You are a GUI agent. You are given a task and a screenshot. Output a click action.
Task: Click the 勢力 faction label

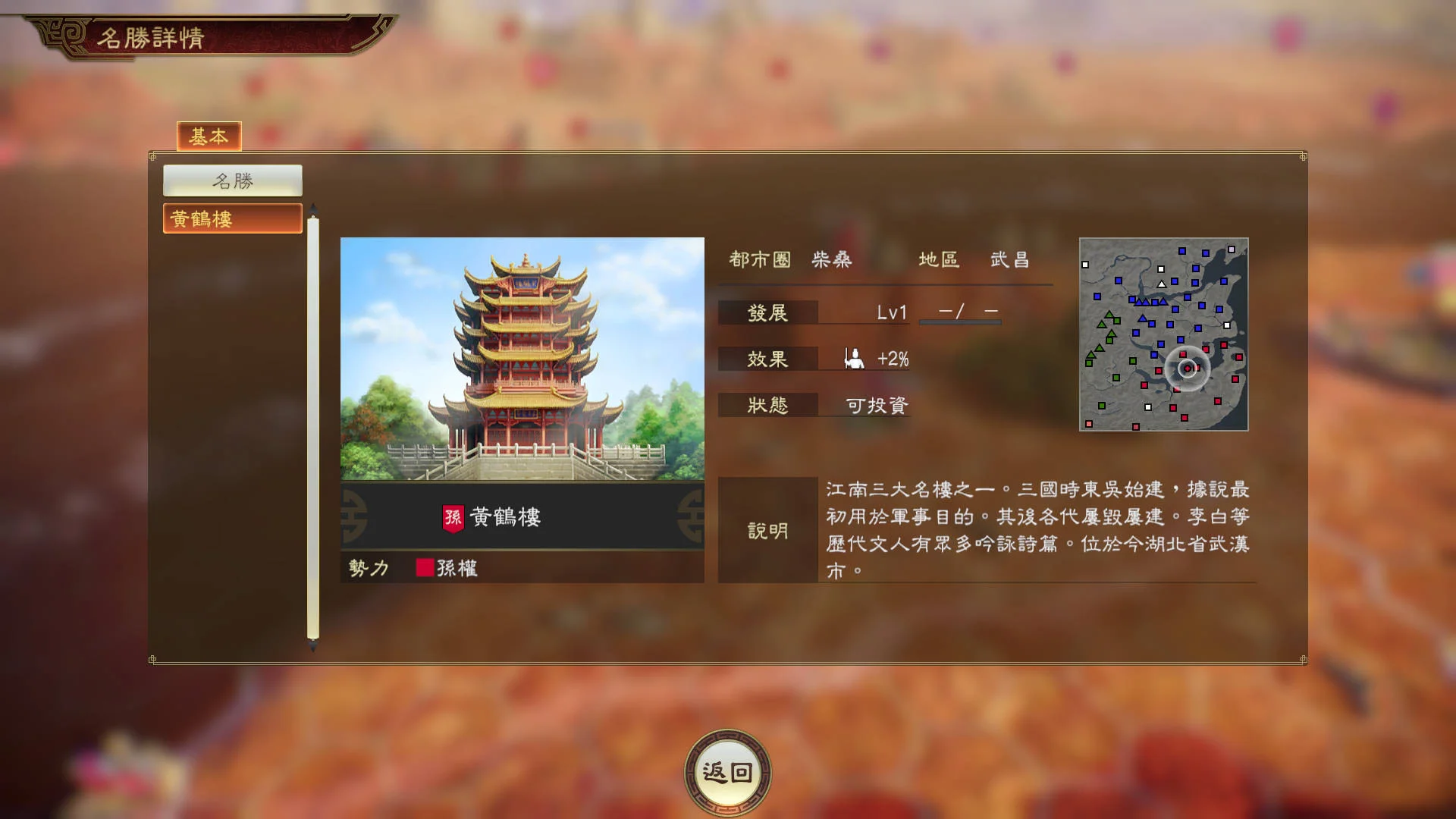point(369,568)
